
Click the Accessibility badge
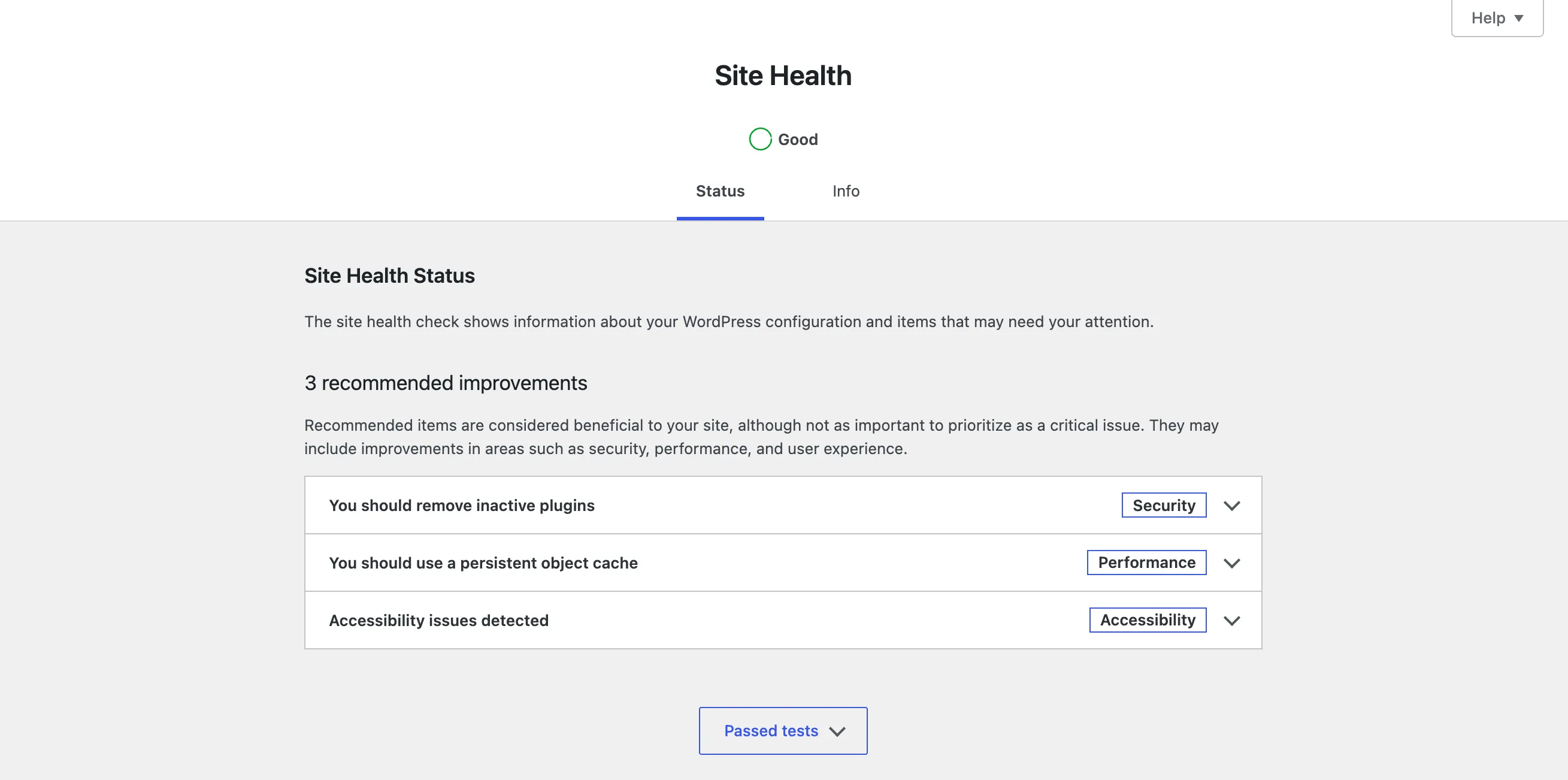pos(1148,620)
